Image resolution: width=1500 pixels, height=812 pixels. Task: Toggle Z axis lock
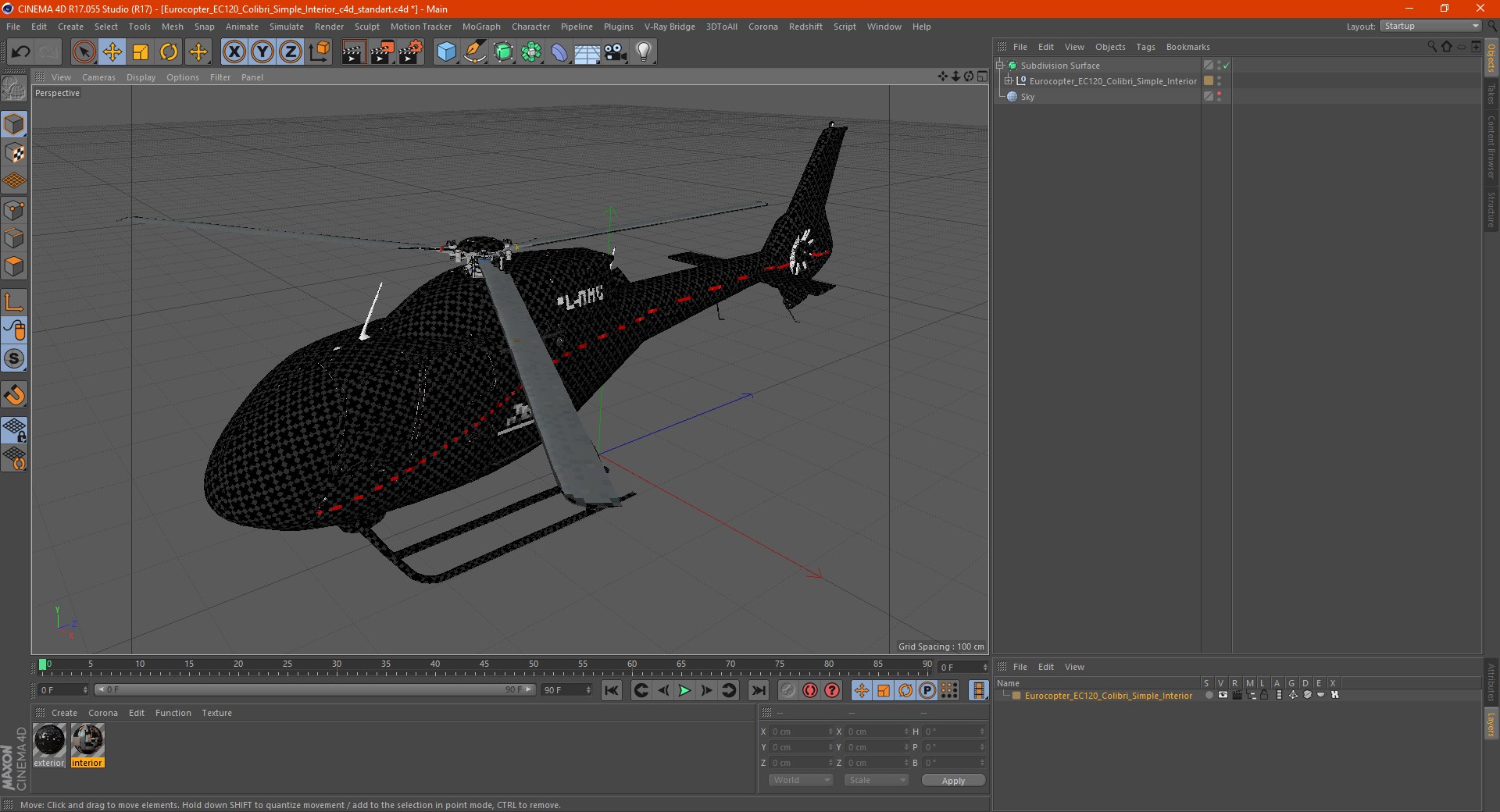pos(290,52)
